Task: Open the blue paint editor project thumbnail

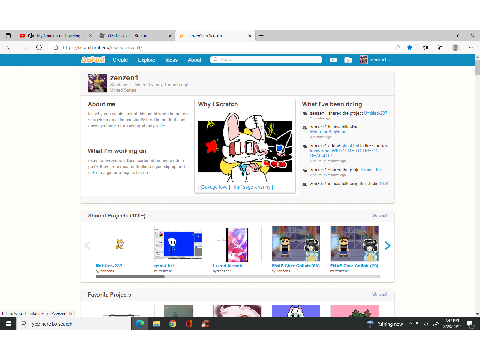Action: pyautogui.click(x=178, y=244)
